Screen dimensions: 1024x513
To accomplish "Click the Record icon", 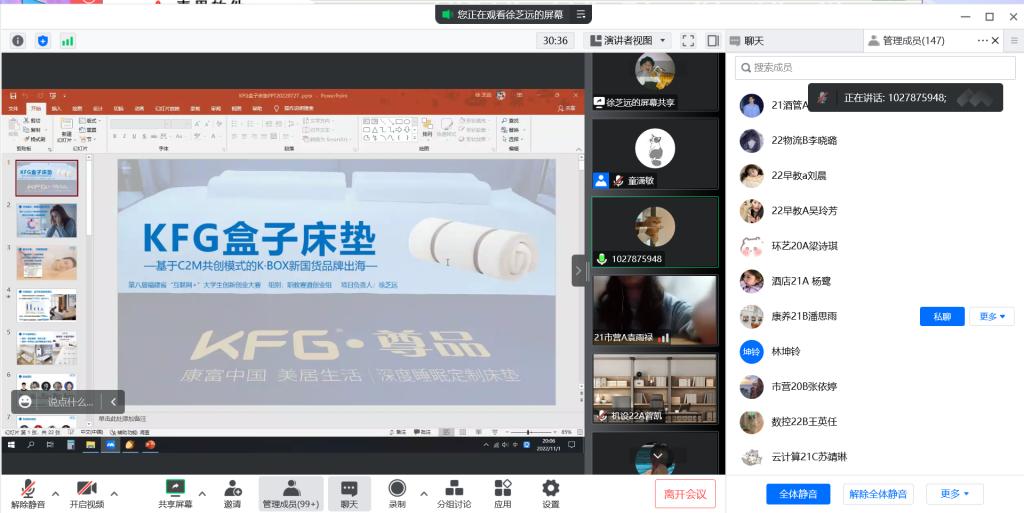I will pos(397,489).
